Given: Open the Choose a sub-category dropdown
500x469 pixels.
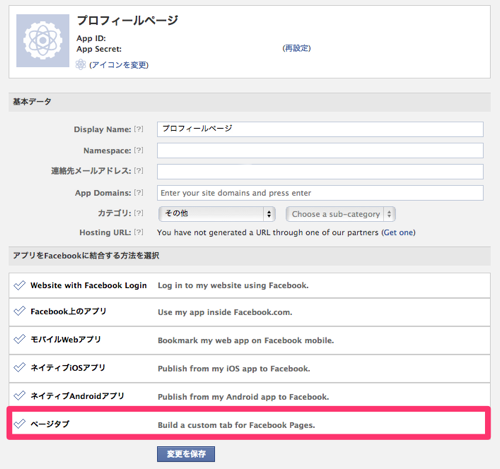Looking at the screenshot, I should point(341,214).
